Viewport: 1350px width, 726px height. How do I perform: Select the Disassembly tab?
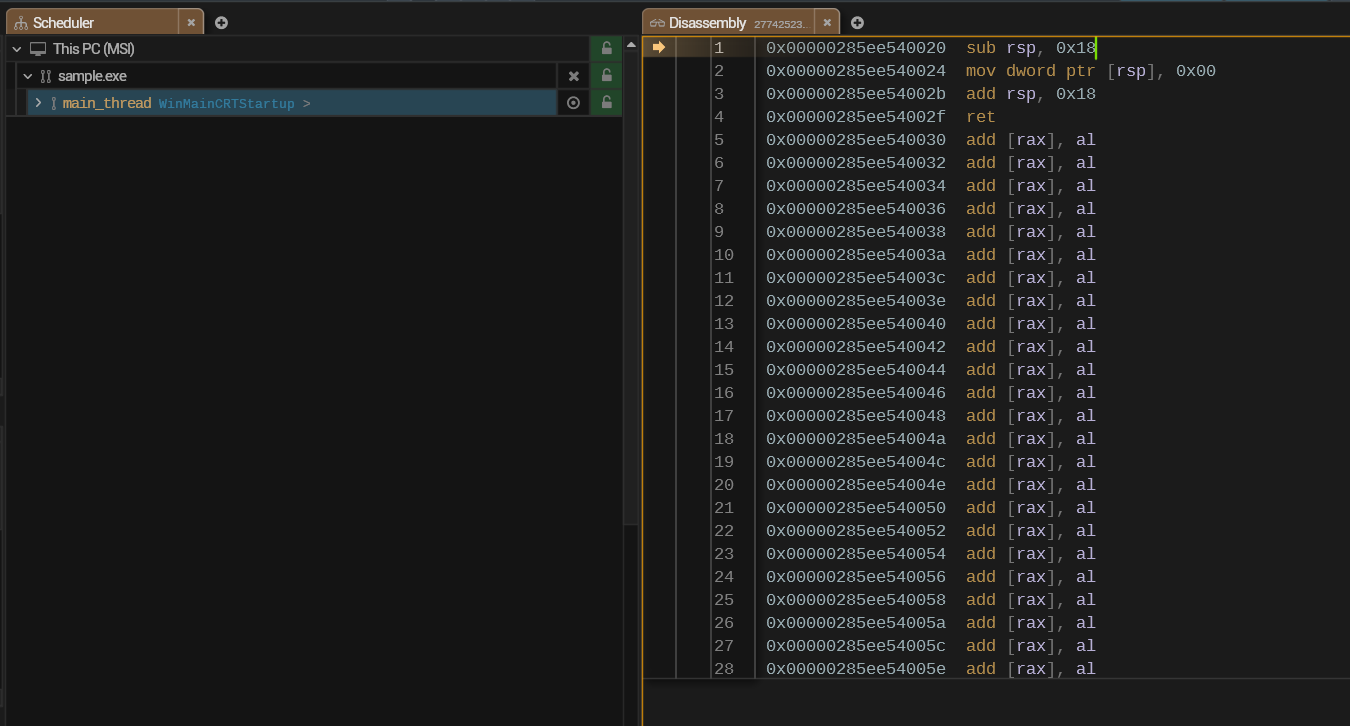click(x=728, y=22)
